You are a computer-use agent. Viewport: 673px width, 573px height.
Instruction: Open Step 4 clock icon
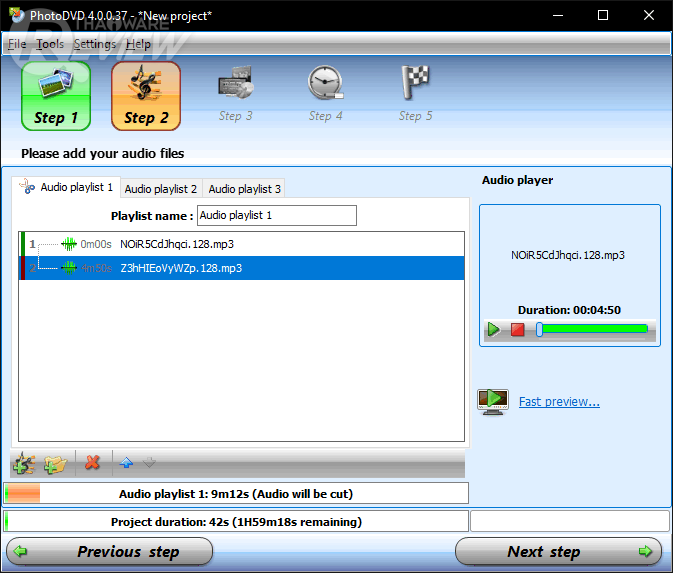click(x=325, y=82)
